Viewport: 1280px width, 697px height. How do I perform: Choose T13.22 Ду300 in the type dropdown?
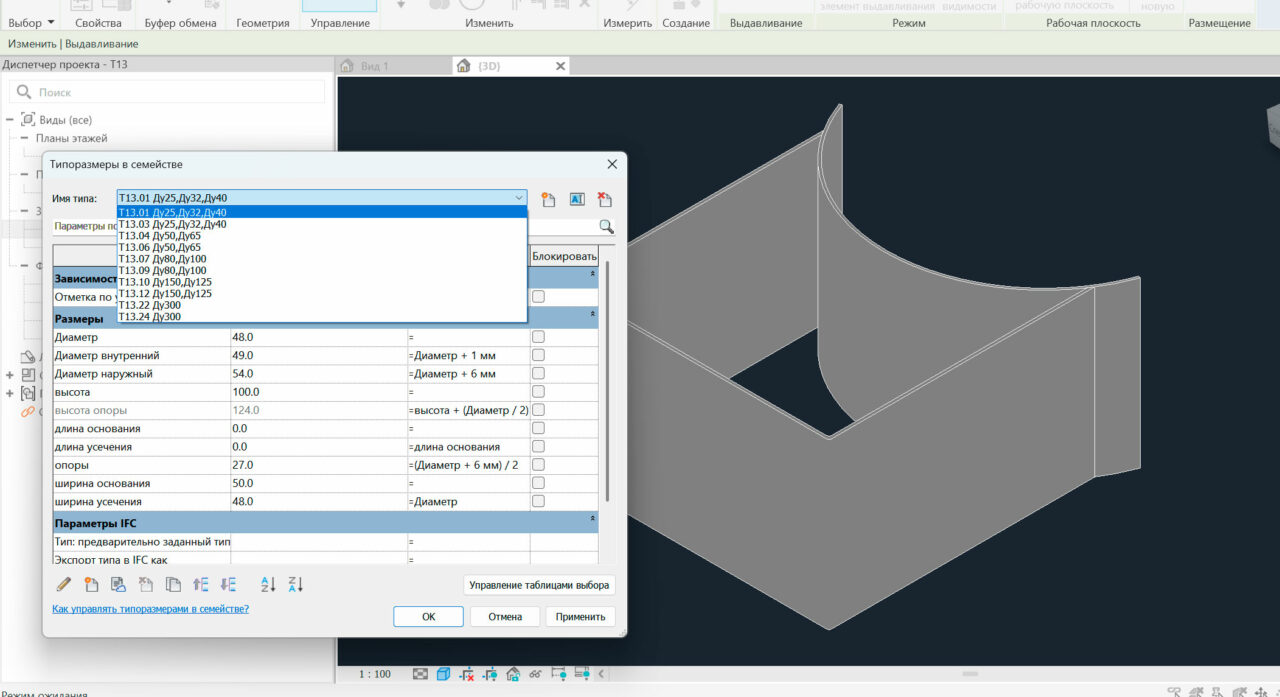(150, 306)
